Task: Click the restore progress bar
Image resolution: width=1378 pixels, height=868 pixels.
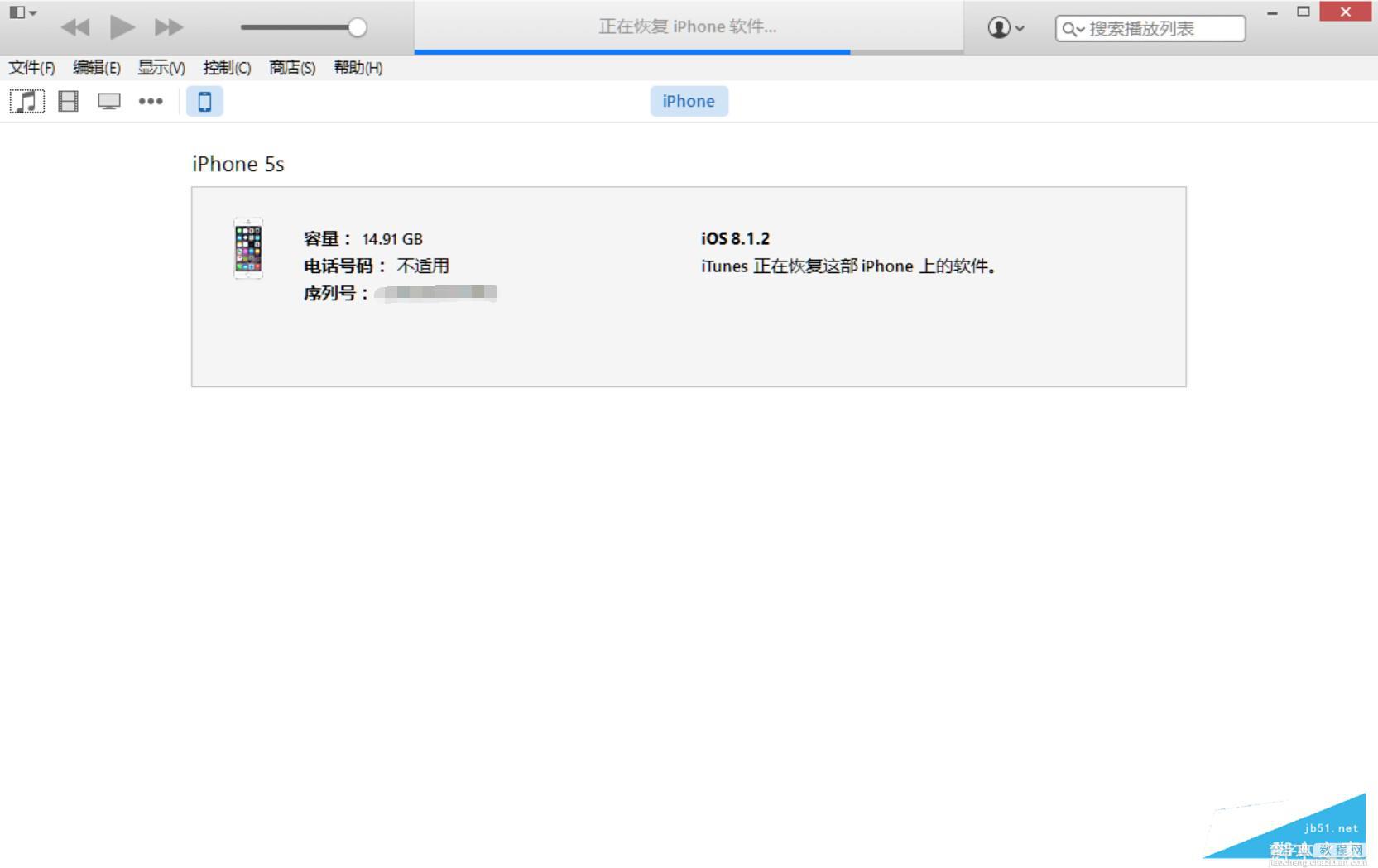Action: (x=689, y=52)
